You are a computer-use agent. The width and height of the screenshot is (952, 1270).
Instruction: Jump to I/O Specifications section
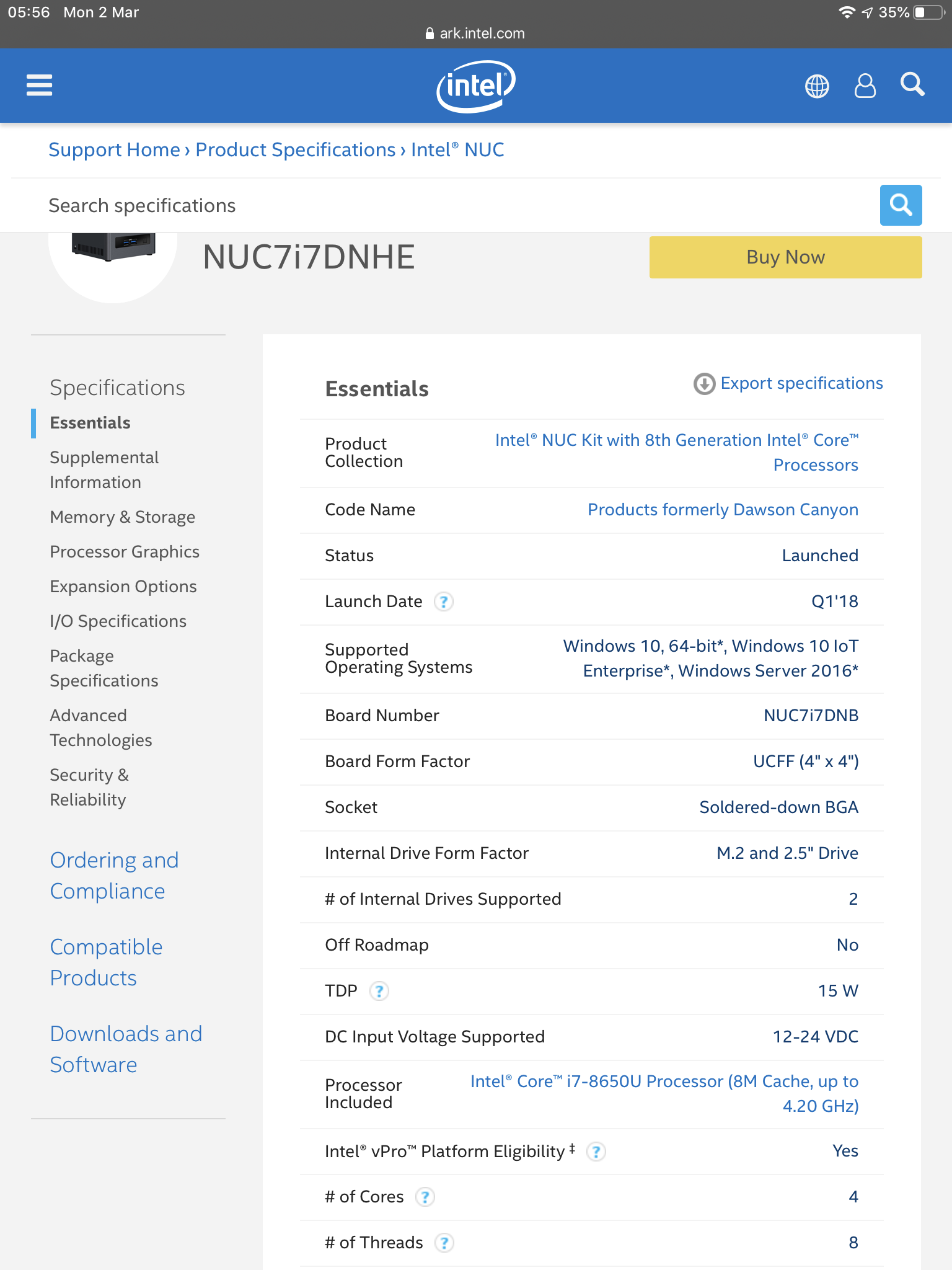pos(118,621)
